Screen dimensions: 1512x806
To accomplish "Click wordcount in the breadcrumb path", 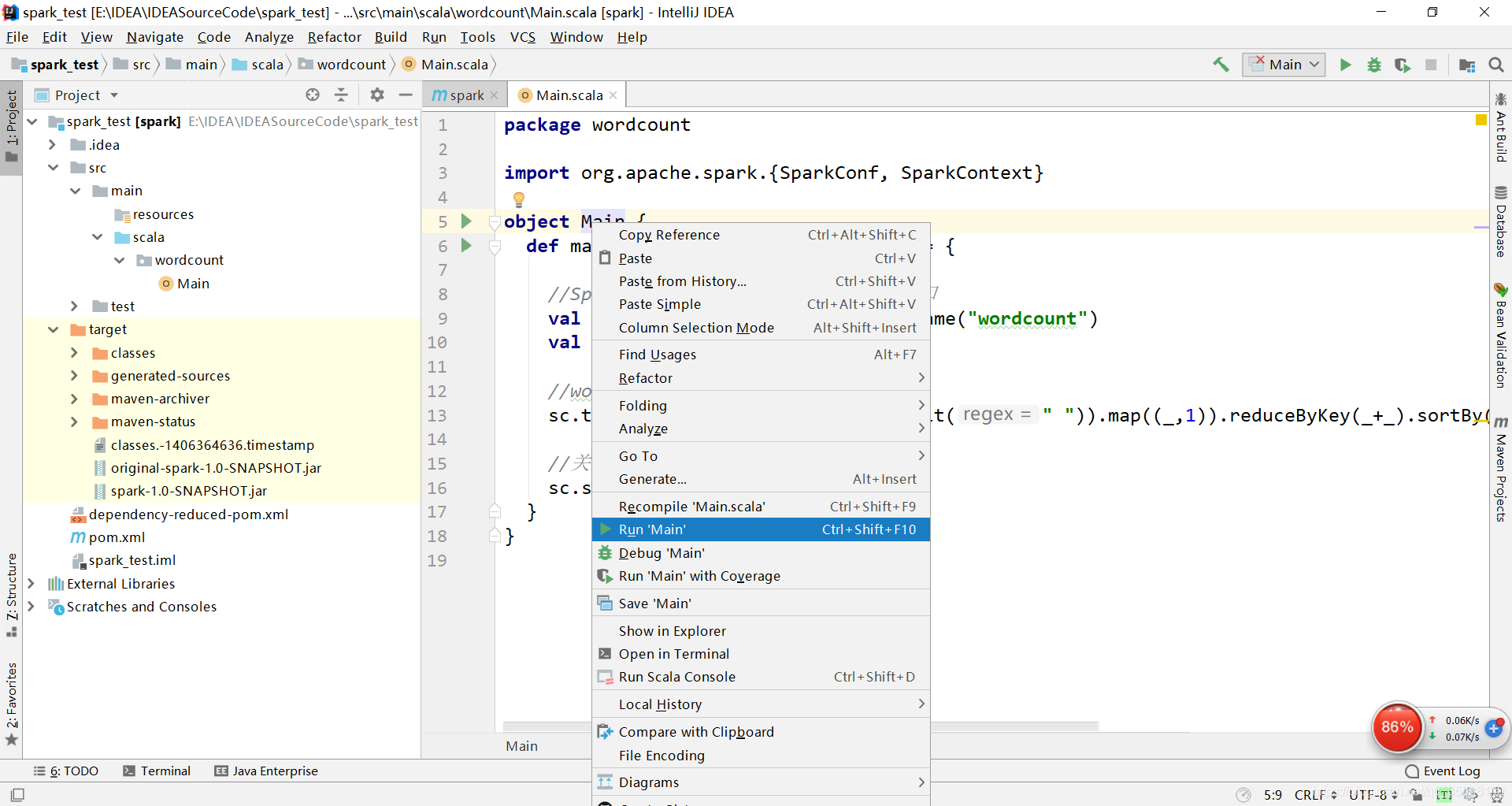I will [351, 65].
